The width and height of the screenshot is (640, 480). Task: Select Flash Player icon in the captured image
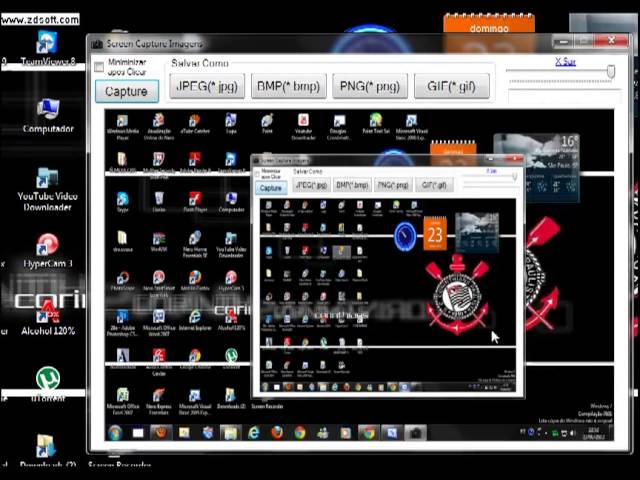point(195,202)
